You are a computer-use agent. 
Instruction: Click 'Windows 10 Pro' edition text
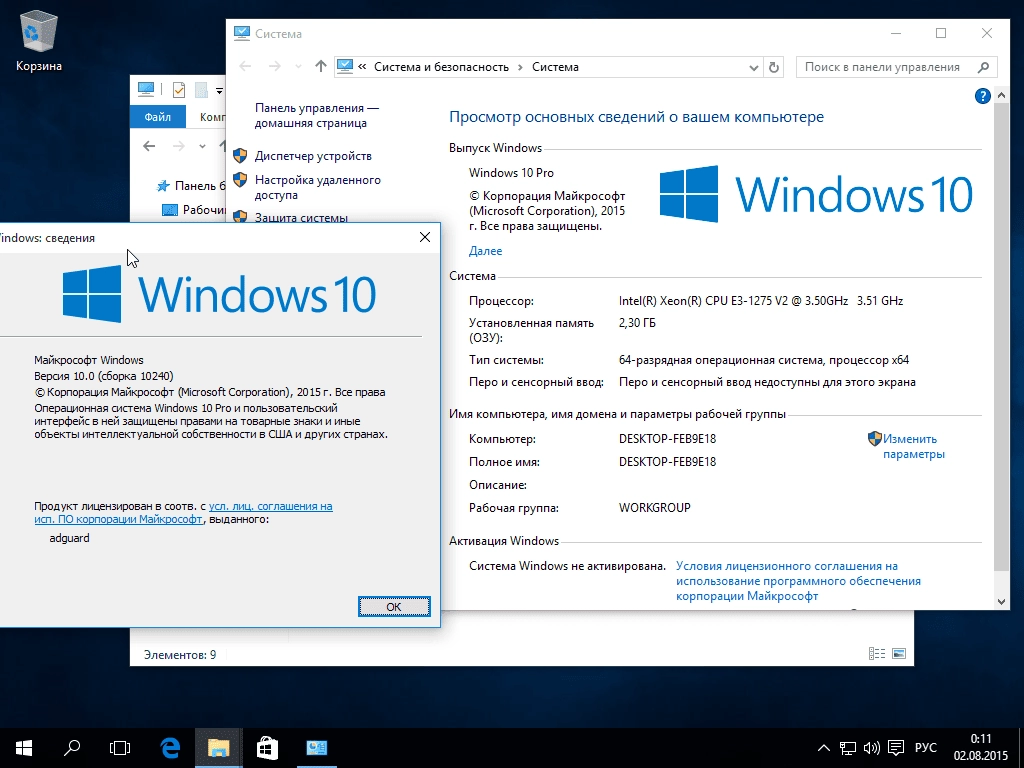pos(511,173)
